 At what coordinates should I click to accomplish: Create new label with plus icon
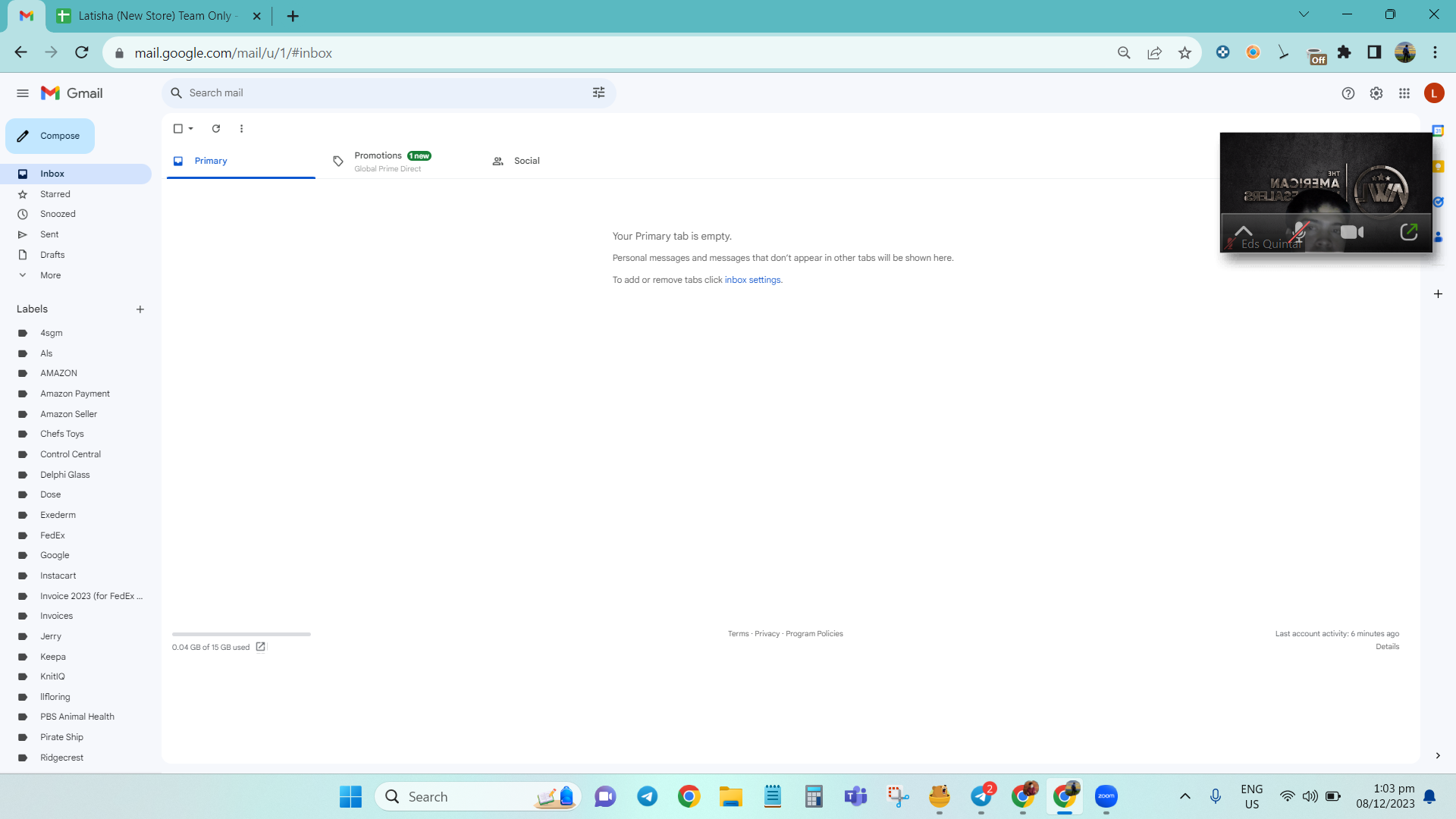[140, 309]
